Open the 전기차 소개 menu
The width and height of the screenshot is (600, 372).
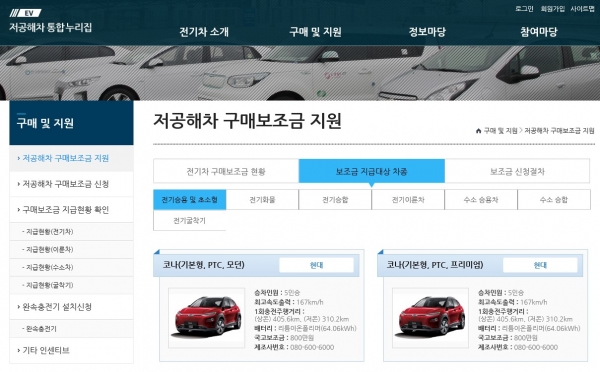tap(204, 32)
